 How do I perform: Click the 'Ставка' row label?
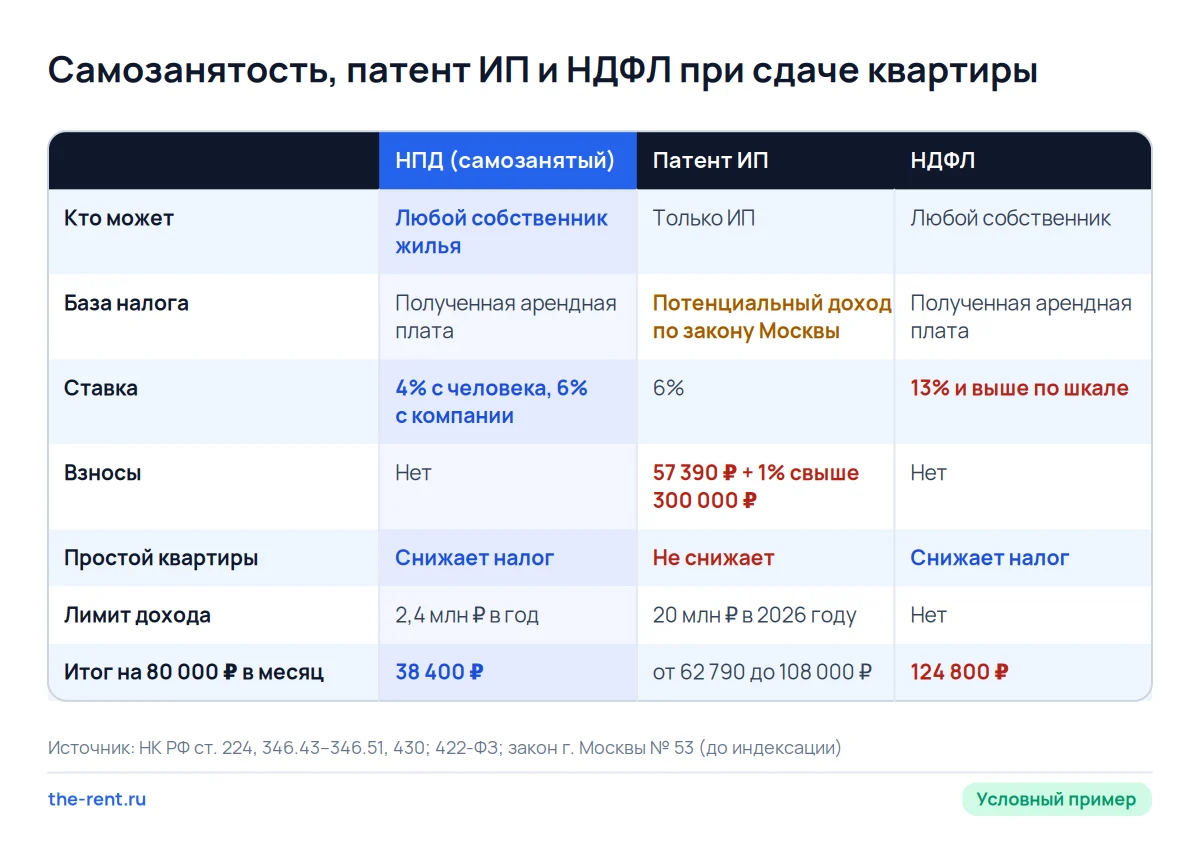coord(101,388)
